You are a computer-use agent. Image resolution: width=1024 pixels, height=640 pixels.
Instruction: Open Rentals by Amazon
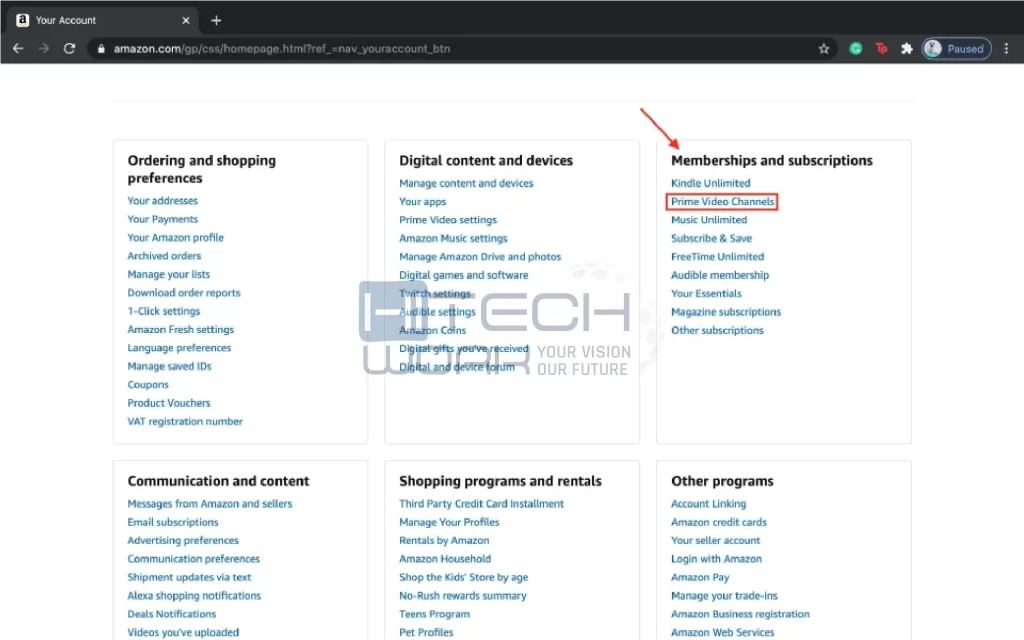[444, 540]
